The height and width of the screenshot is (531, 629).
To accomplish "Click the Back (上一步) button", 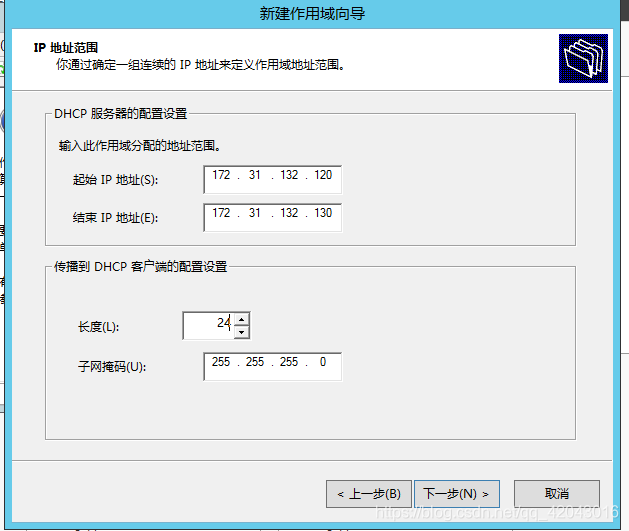I will tap(369, 494).
